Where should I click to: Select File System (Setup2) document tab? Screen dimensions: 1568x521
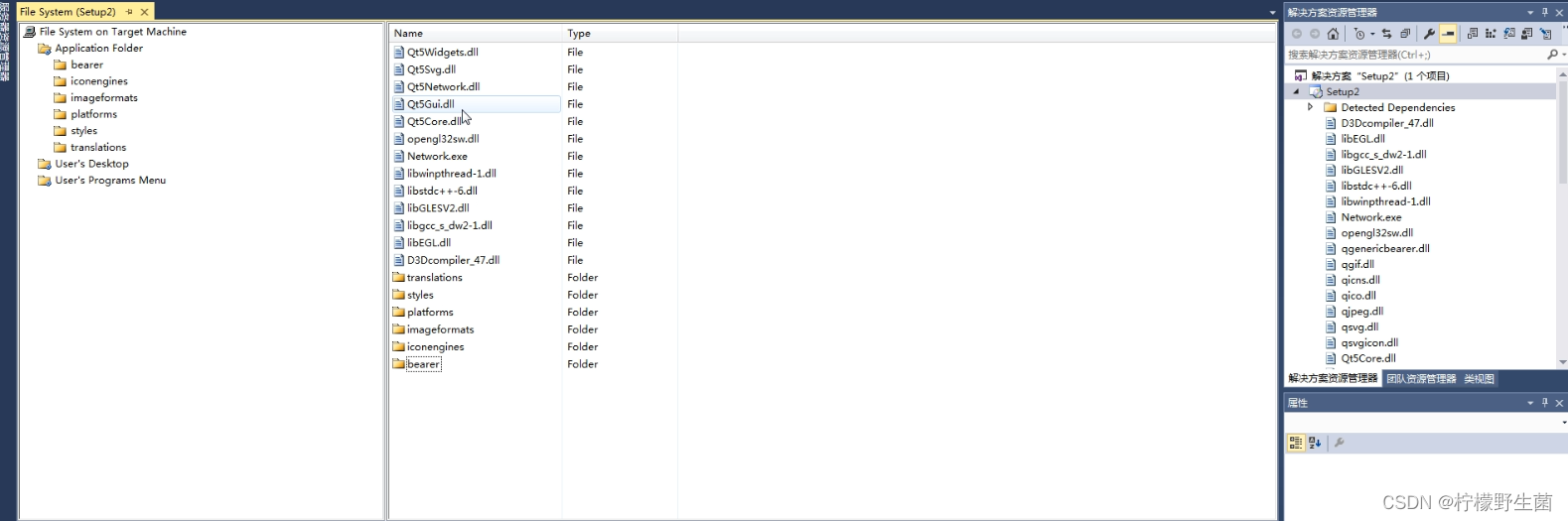click(68, 12)
